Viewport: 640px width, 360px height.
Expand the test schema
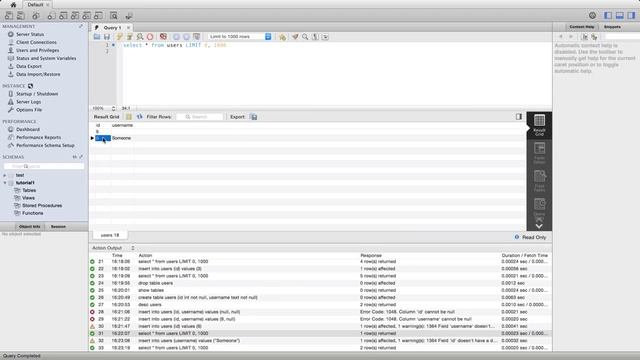[5, 176]
